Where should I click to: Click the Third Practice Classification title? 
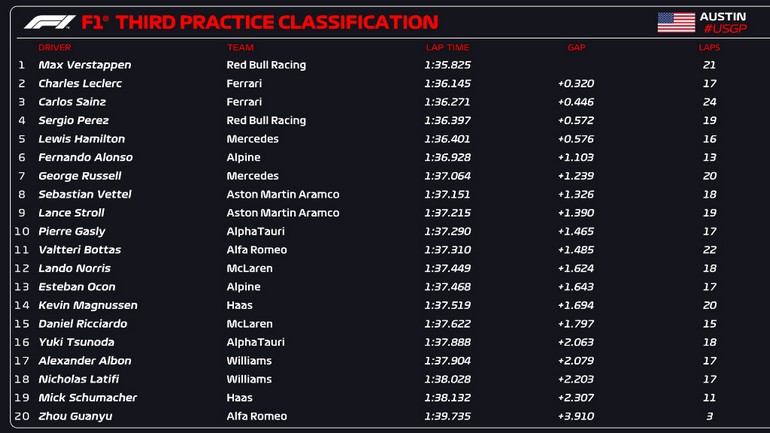(x=259, y=22)
